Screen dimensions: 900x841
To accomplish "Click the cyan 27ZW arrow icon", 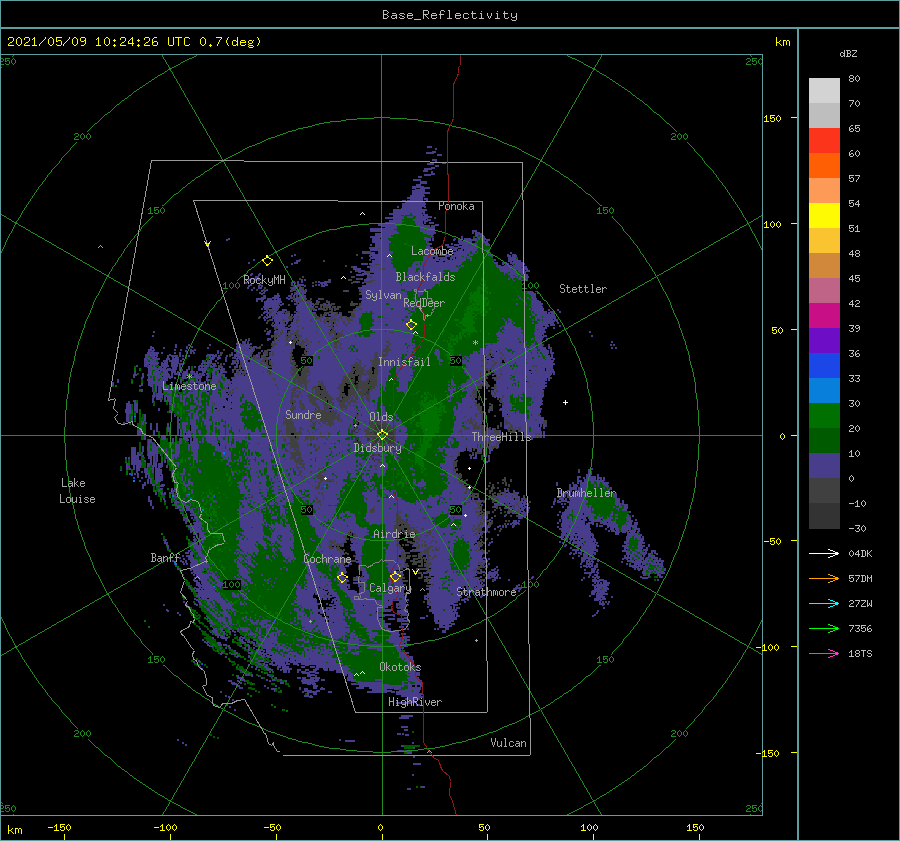I will click(x=824, y=603).
